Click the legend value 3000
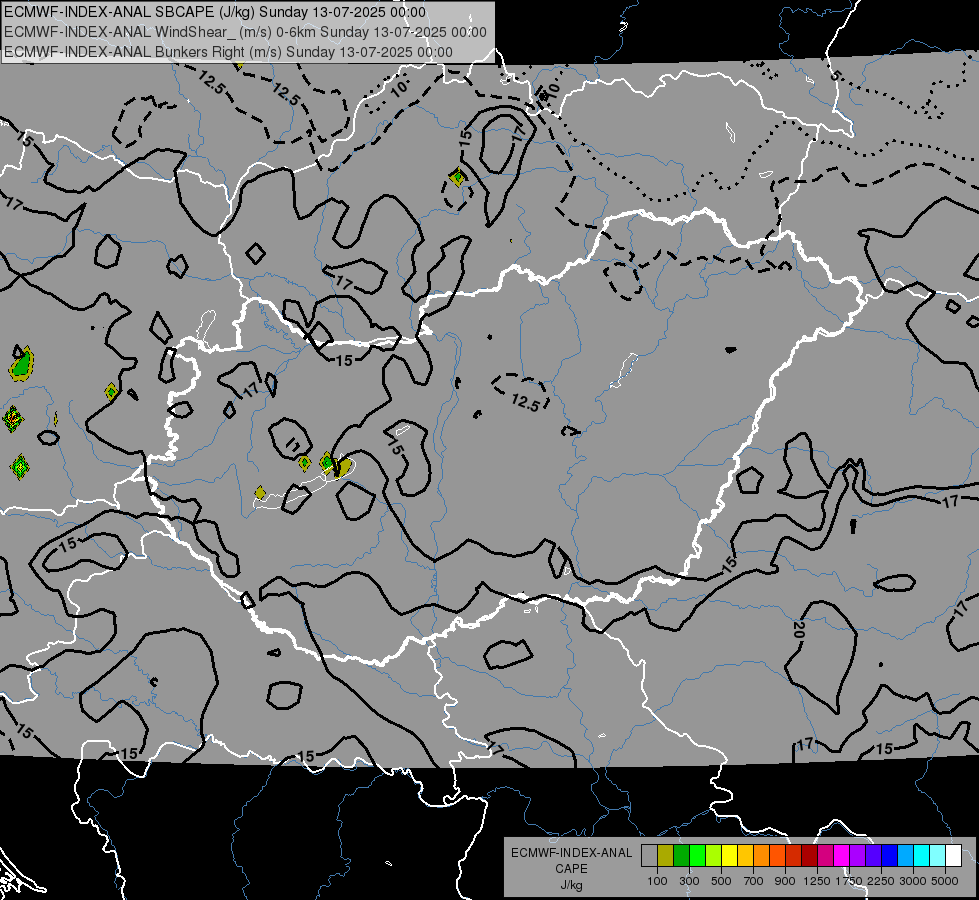Screen dimensions: 979x900 click(x=913, y=881)
